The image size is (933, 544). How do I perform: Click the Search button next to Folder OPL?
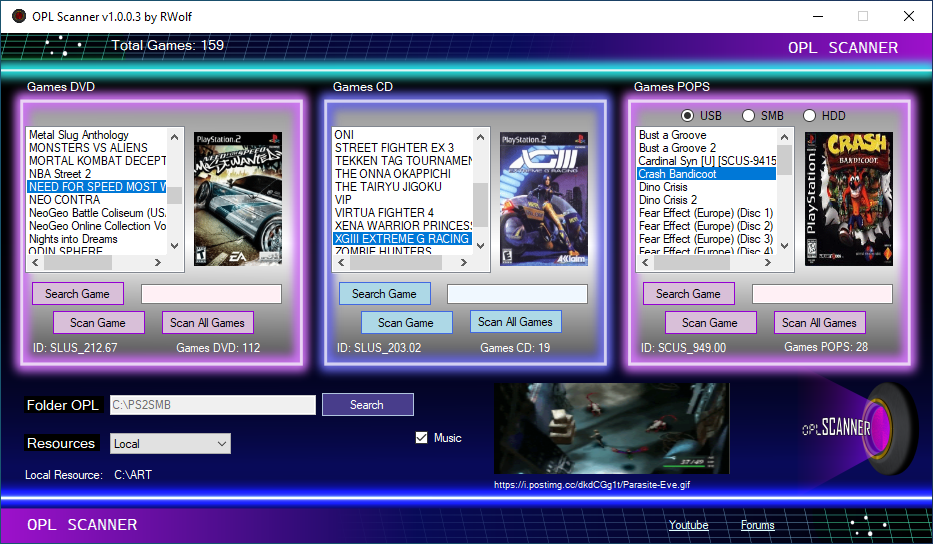point(368,405)
